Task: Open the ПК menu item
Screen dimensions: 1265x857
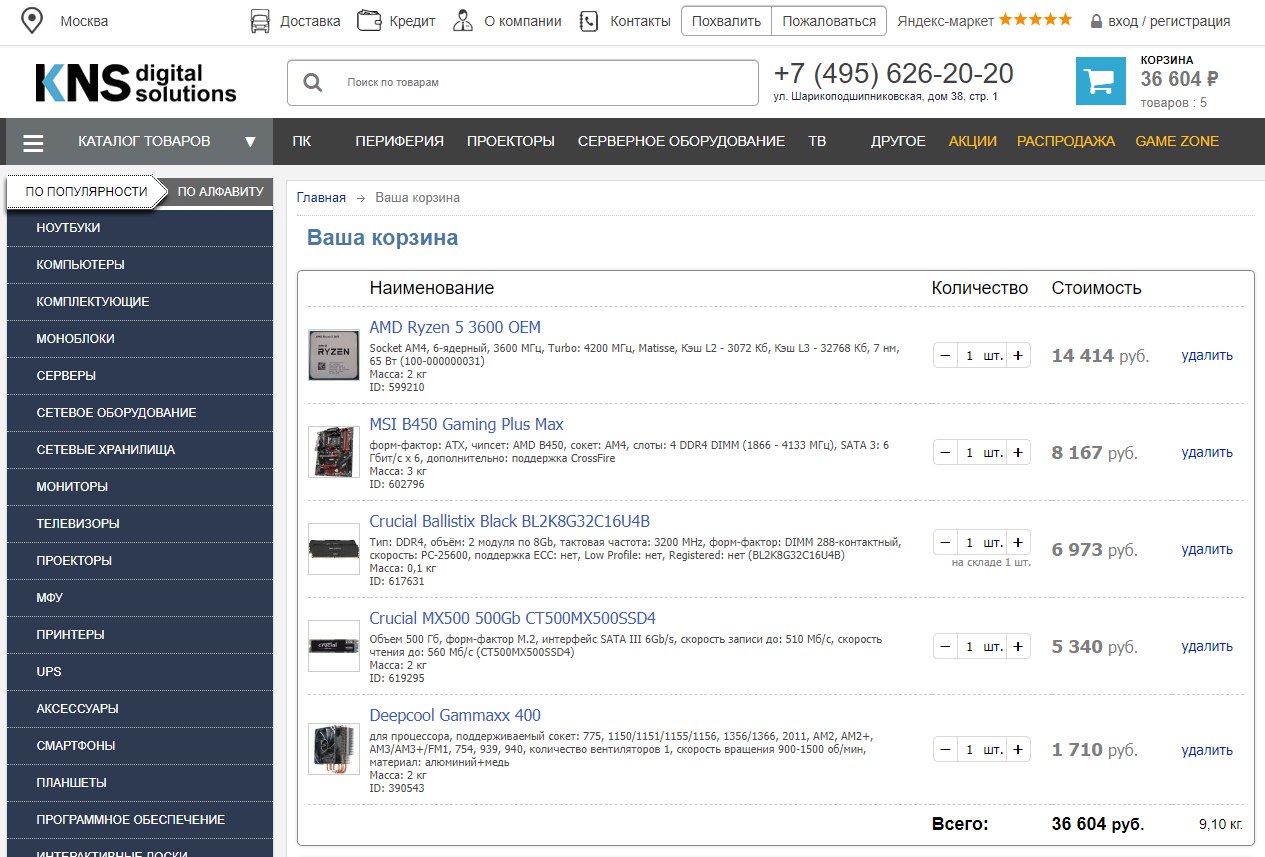Action: pyautogui.click(x=302, y=142)
